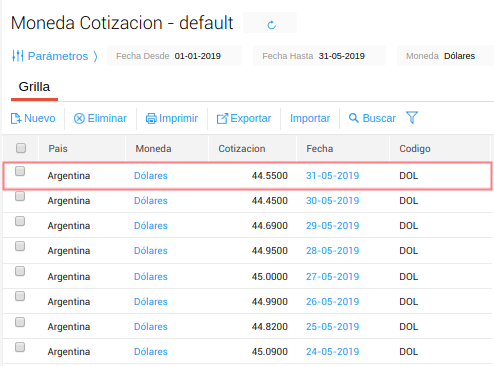Open the 24-05-2019 date link
The width and height of the screenshot is (494, 366).
pos(332,352)
